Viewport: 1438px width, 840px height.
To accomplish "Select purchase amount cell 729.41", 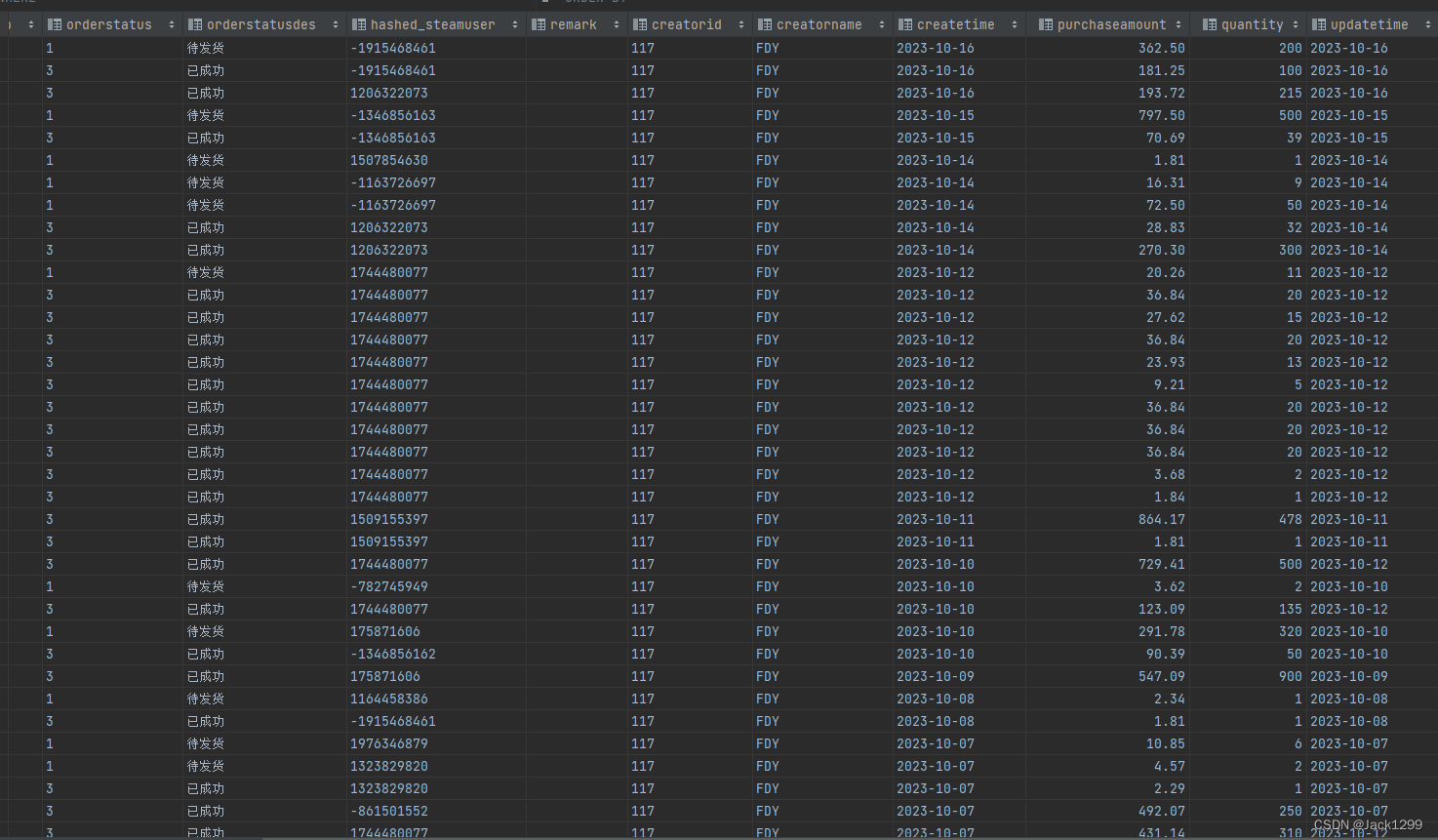I will click(1162, 564).
